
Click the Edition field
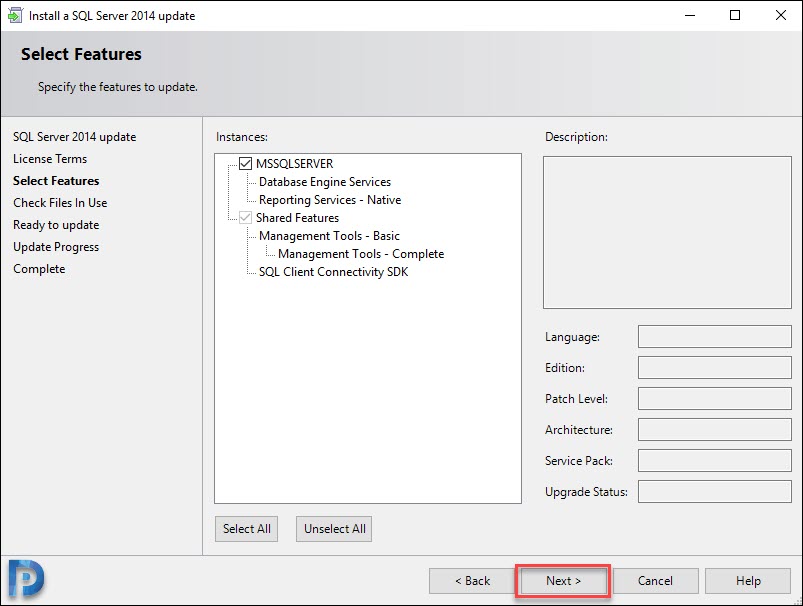(714, 367)
